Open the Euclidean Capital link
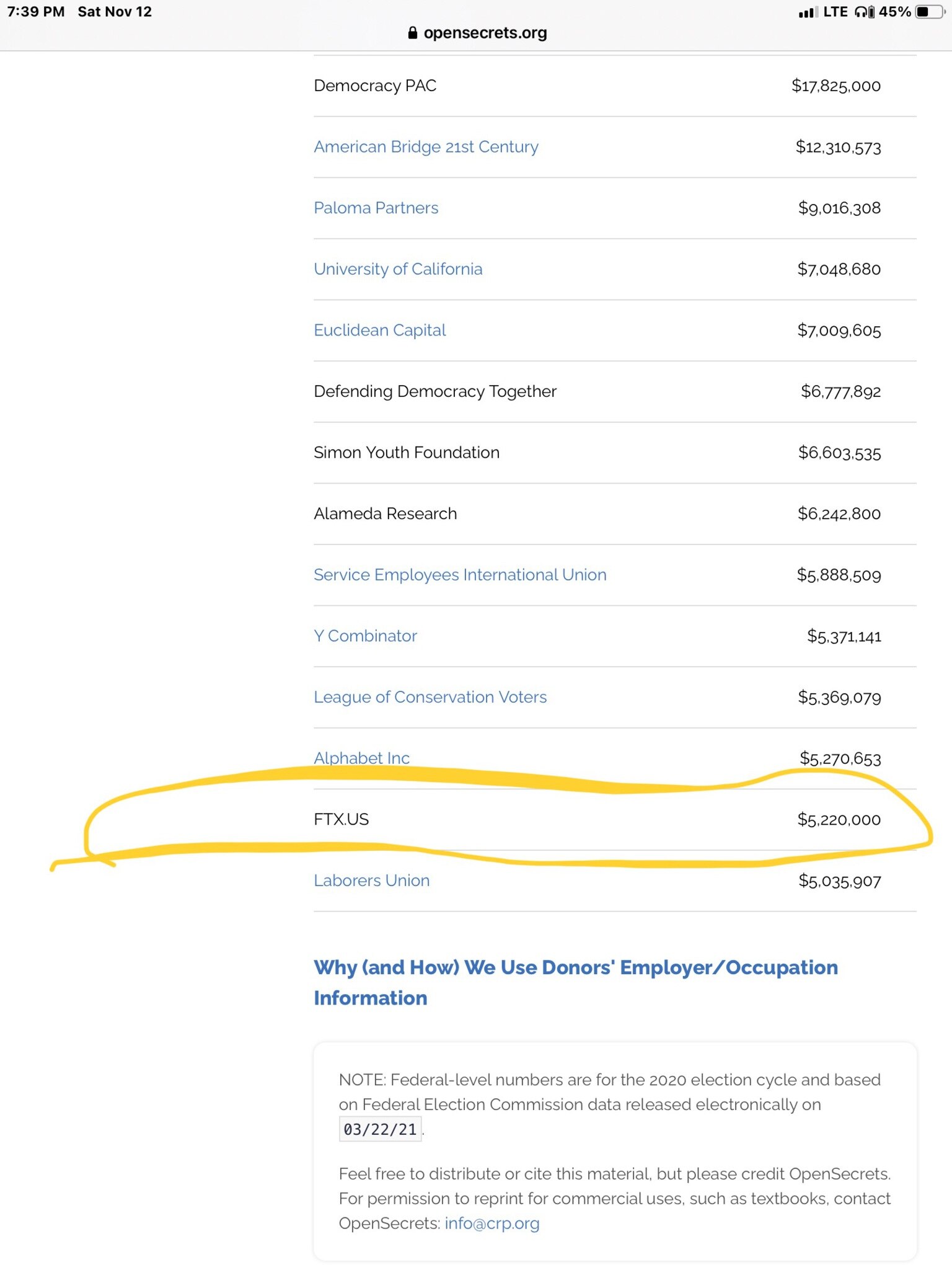The width and height of the screenshot is (952, 1270). [x=379, y=330]
